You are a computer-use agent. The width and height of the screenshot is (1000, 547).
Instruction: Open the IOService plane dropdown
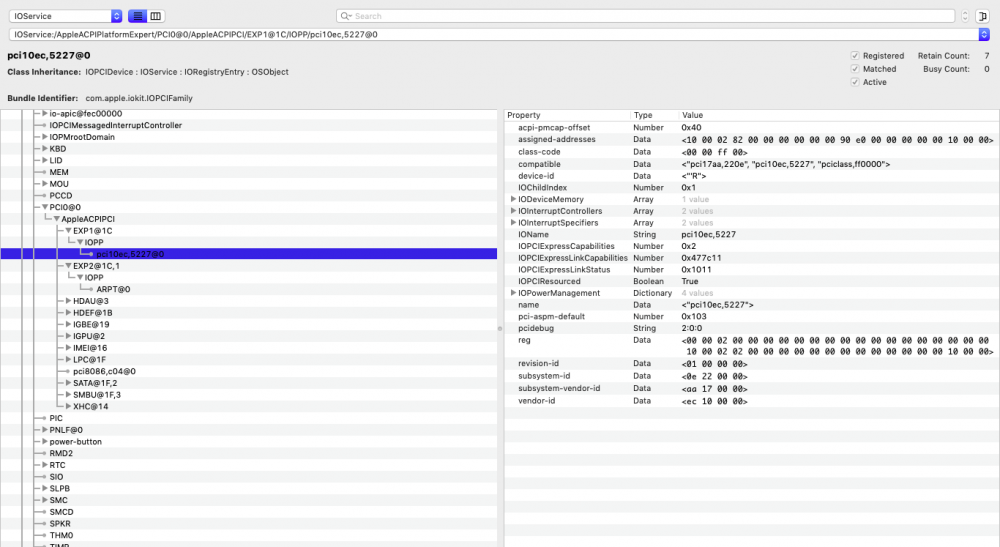[x=116, y=16]
